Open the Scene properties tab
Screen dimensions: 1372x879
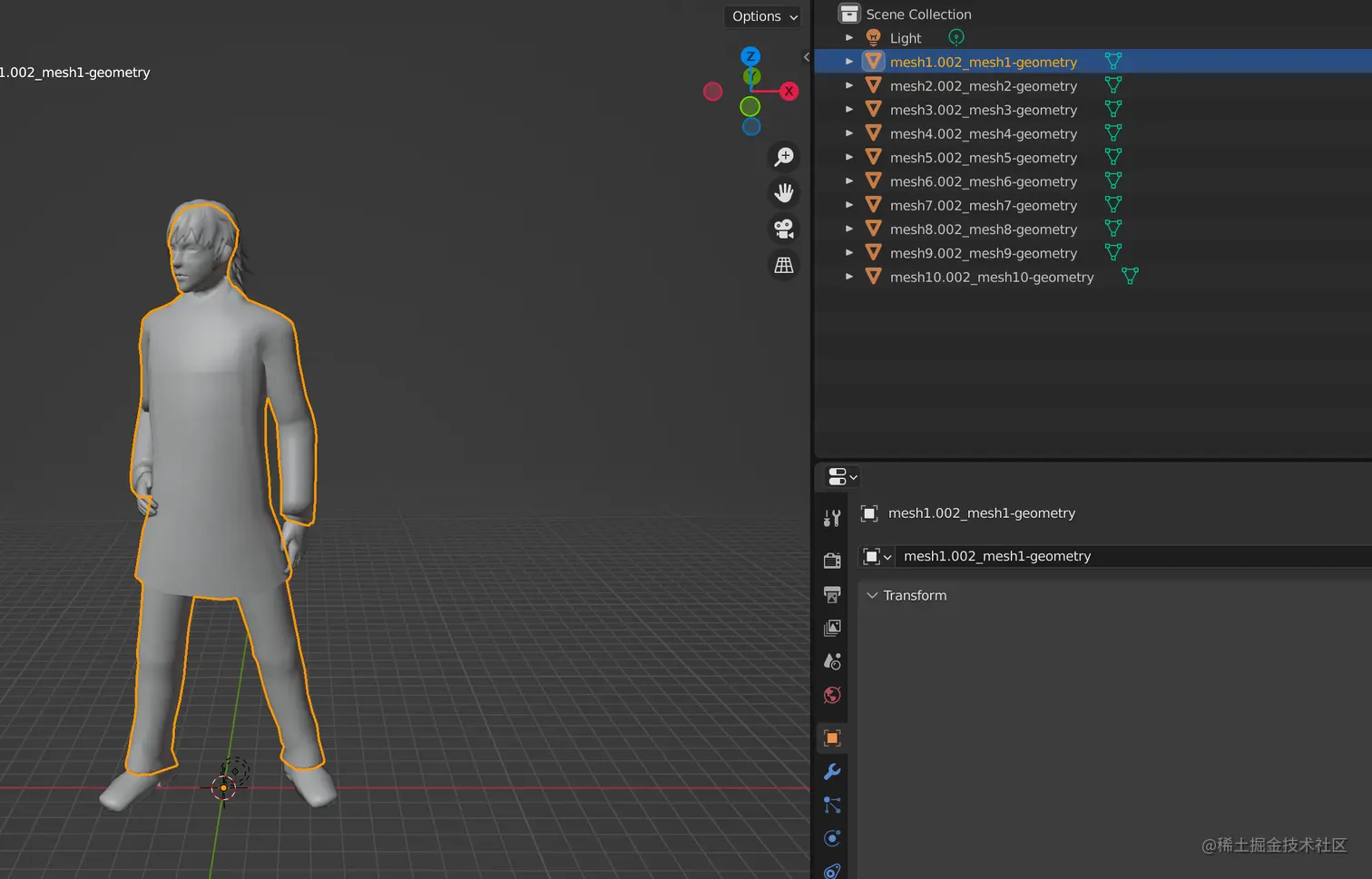(x=832, y=661)
